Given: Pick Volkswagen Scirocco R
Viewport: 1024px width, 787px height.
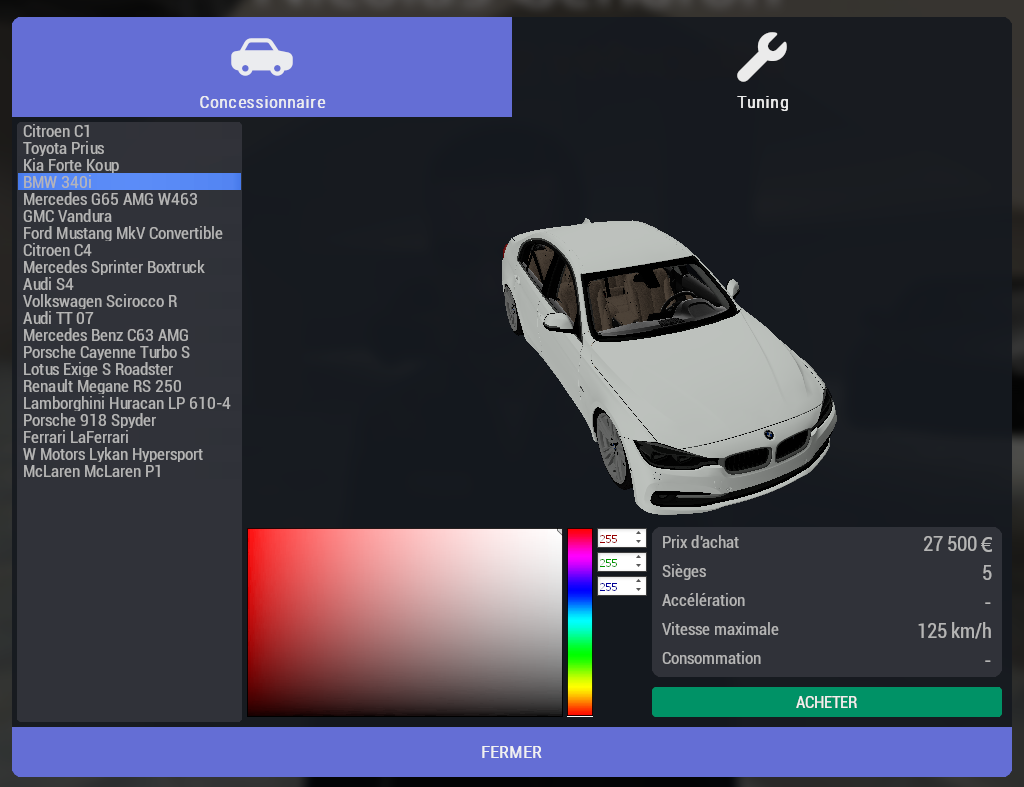Looking at the screenshot, I should [129, 301].
